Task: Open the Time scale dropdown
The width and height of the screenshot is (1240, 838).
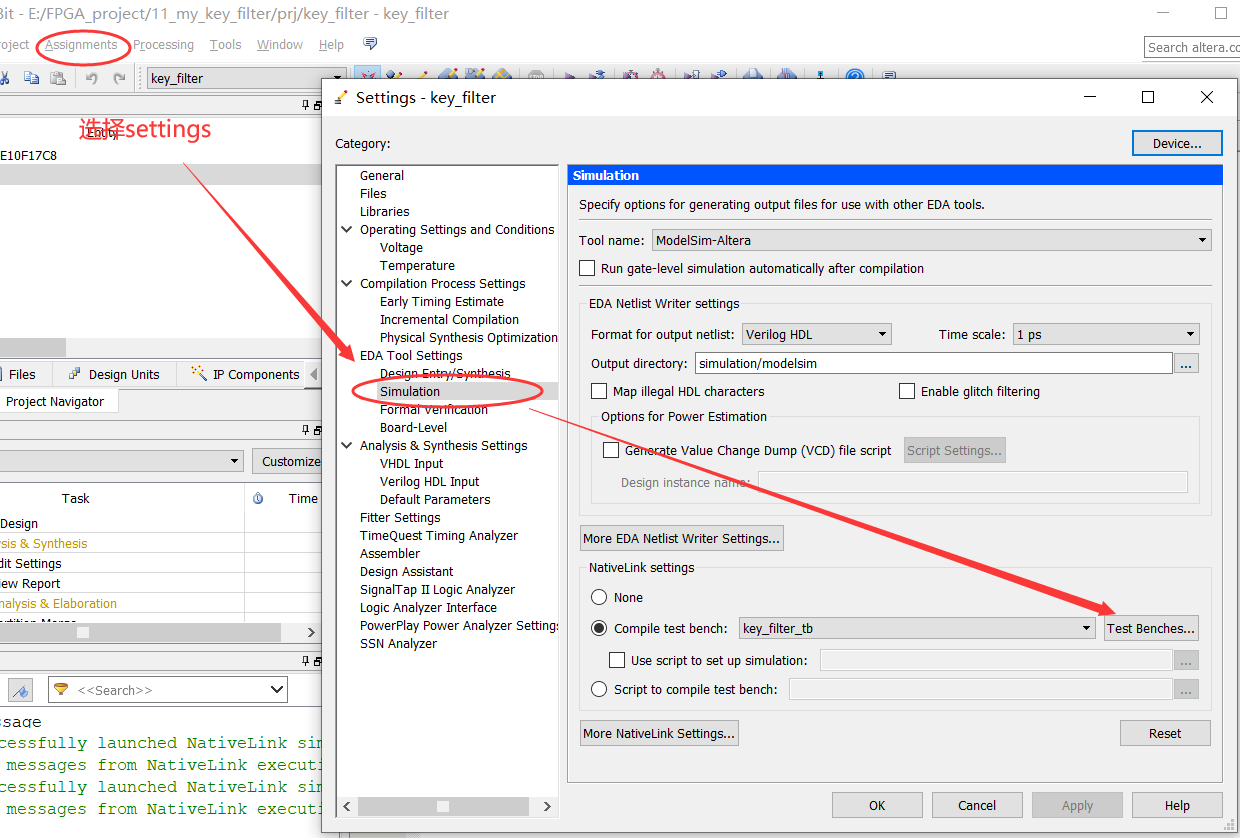Action: click(x=1106, y=334)
